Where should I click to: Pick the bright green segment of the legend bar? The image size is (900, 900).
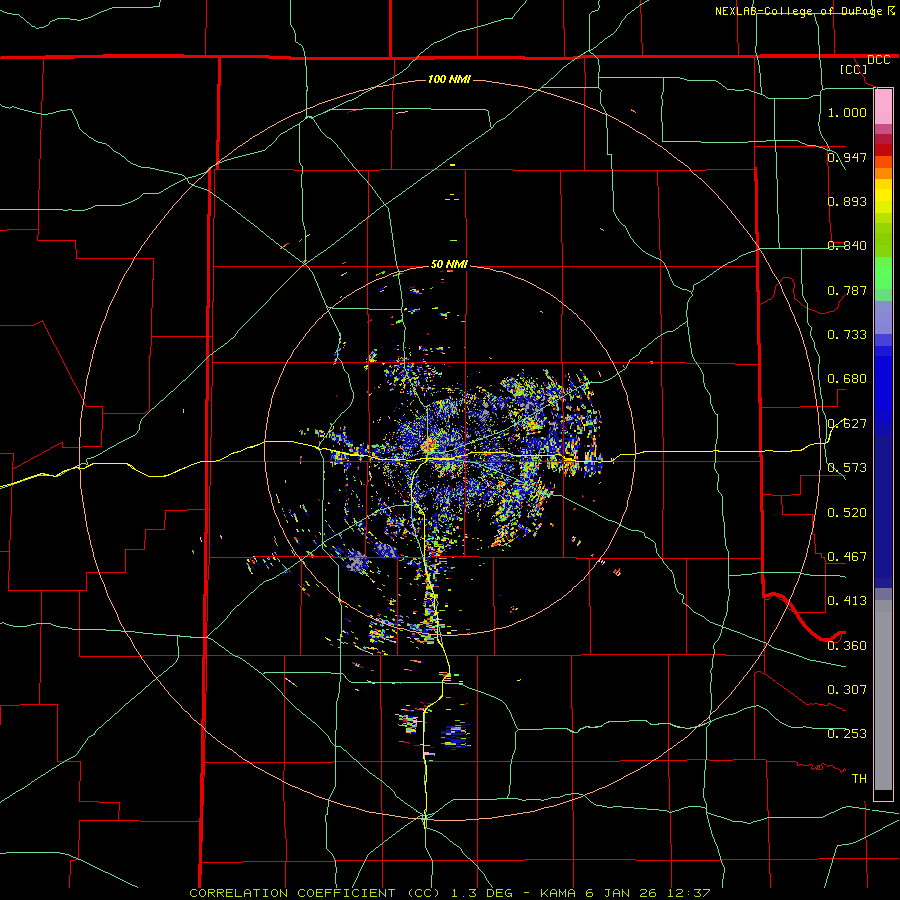pos(883,273)
